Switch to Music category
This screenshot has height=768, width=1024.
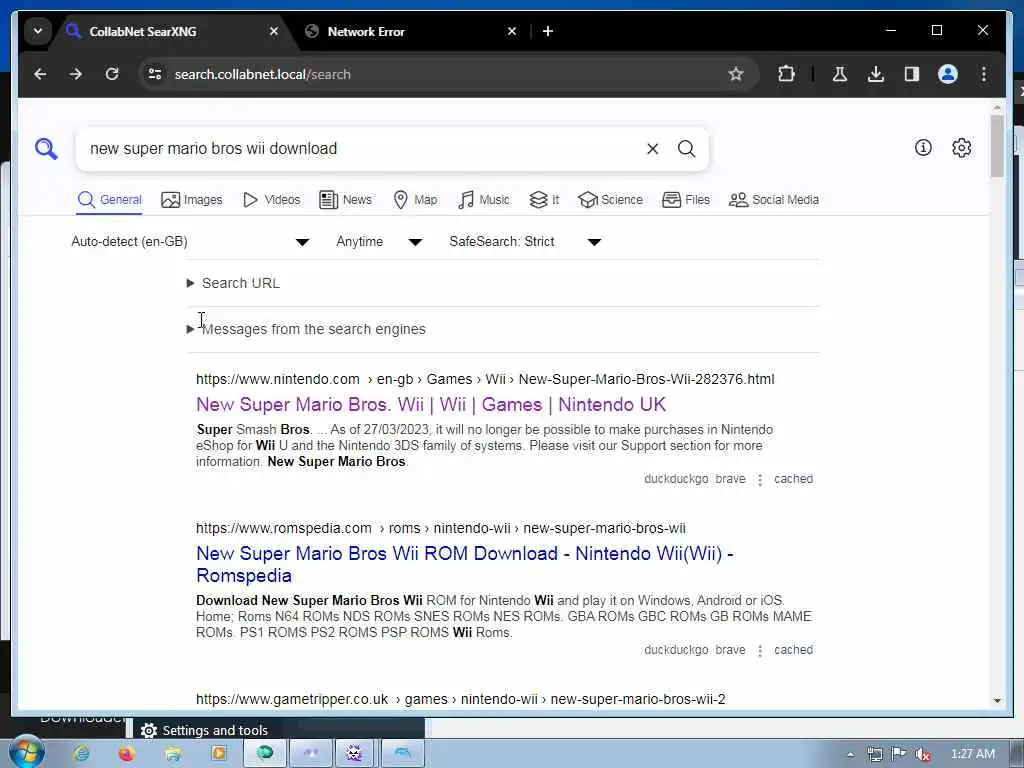pyautogui.click(x=483, y=200)
